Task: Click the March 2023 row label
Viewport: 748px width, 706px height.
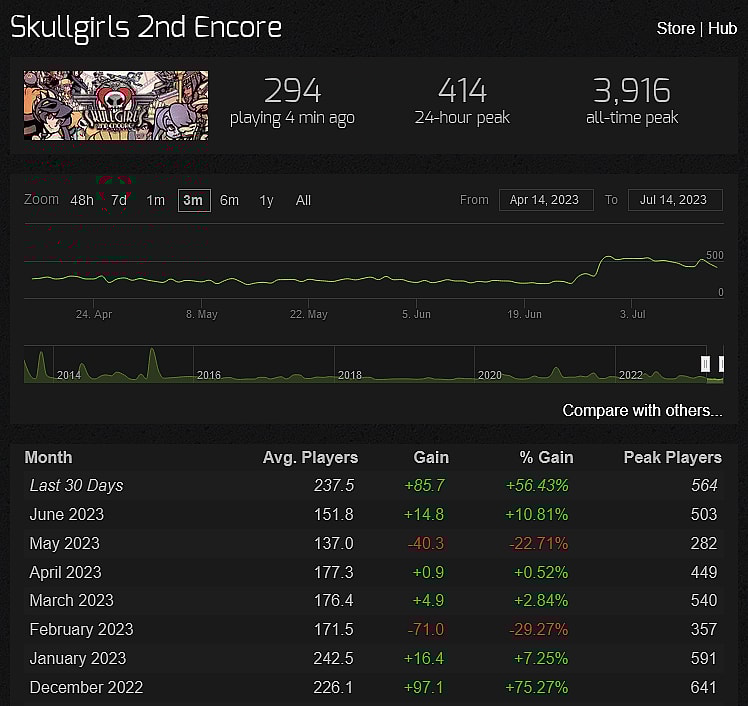Action: coord(72,601)
